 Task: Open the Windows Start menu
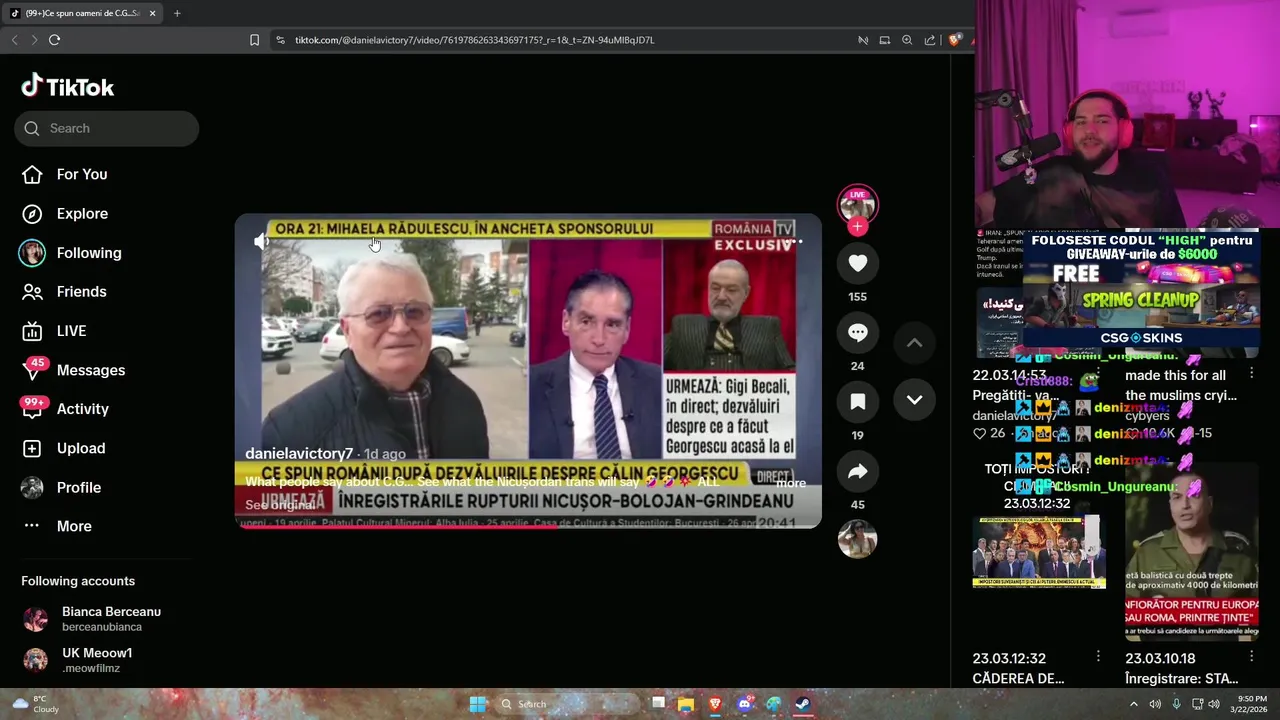click(x=478, y=704)
